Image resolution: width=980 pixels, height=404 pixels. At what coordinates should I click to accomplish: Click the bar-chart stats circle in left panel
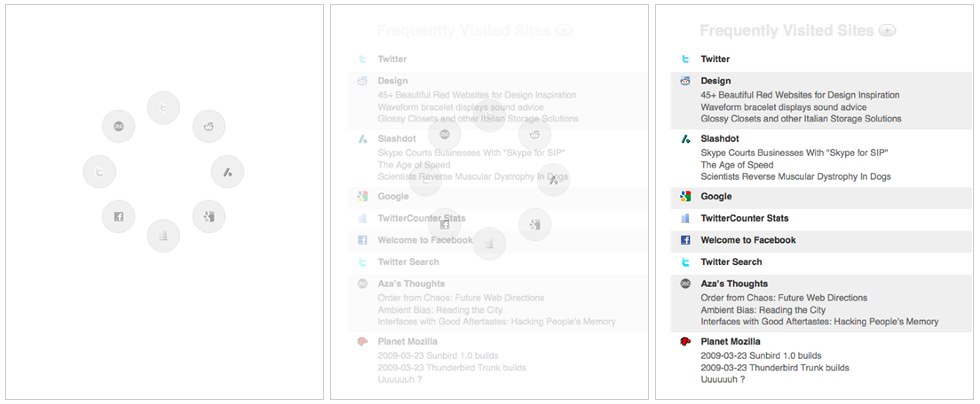tap(163, 235)
